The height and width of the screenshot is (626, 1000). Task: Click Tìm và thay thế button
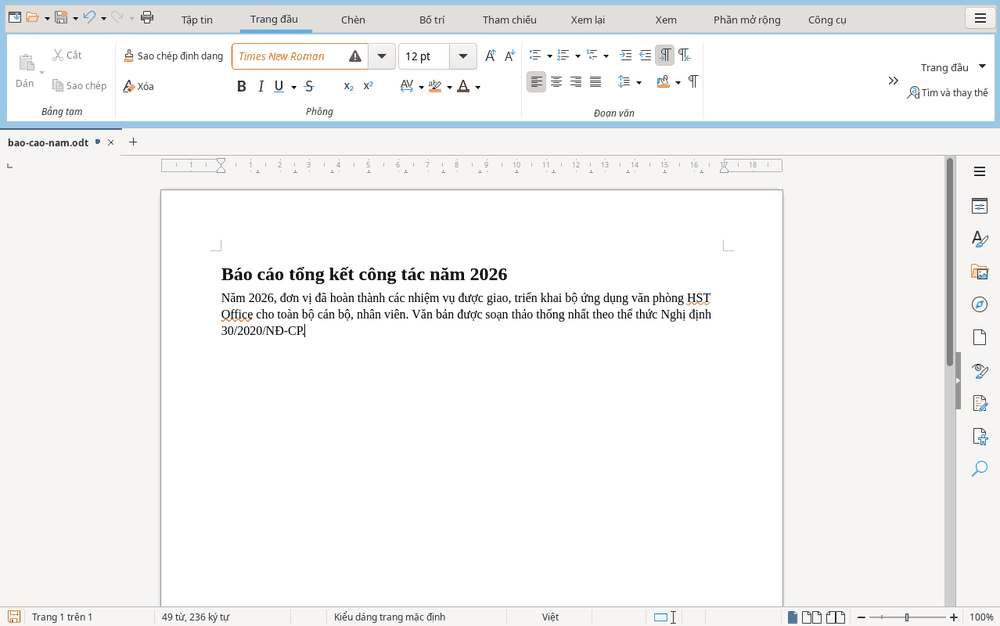(x=948, y=92)
